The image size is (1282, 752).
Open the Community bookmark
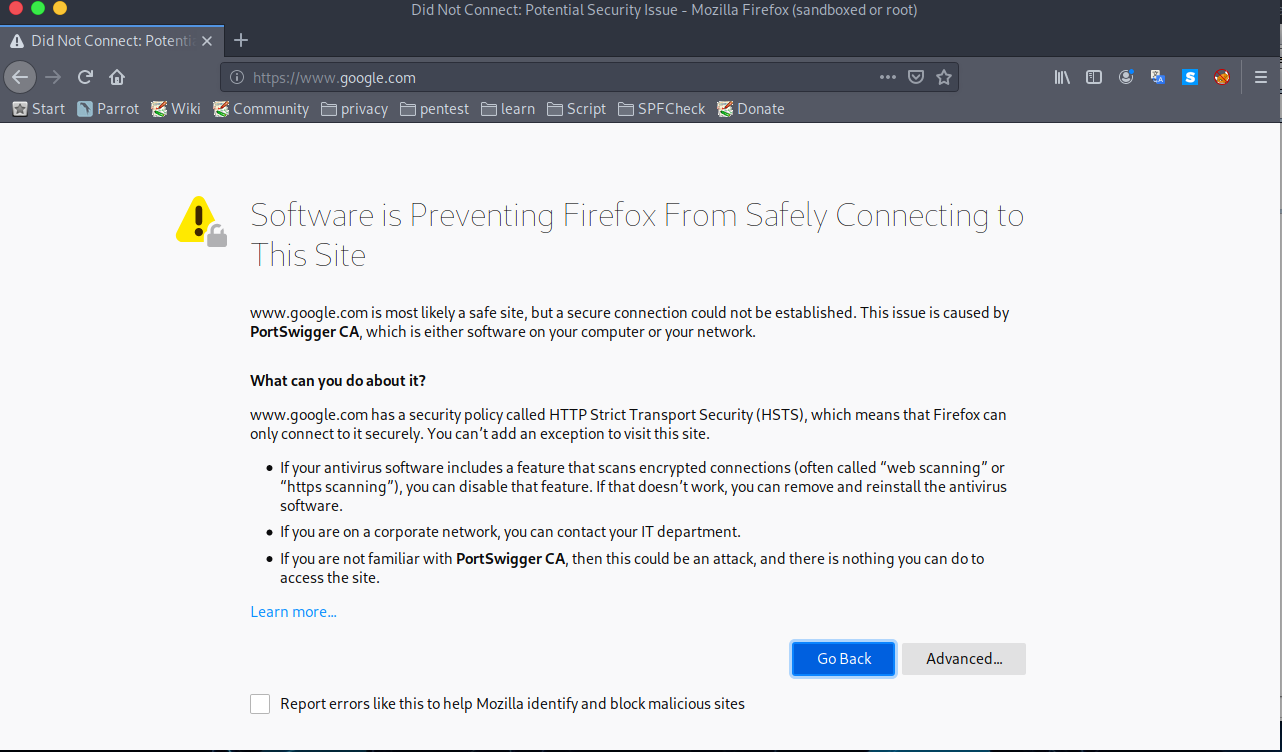pyautogui.click(x=261, y=109)
